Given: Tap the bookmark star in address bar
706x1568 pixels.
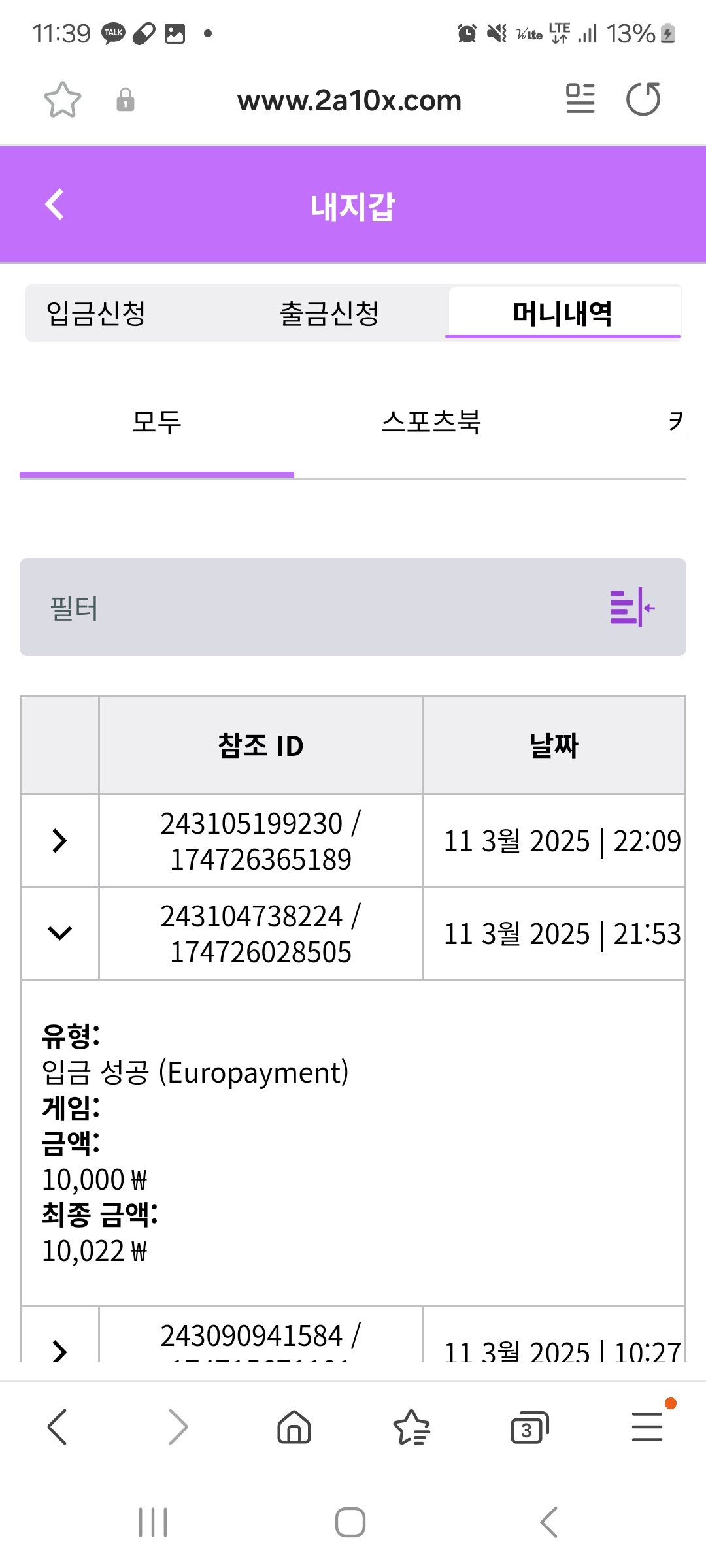Looking at the screenshot, I should tap(63, 100).
